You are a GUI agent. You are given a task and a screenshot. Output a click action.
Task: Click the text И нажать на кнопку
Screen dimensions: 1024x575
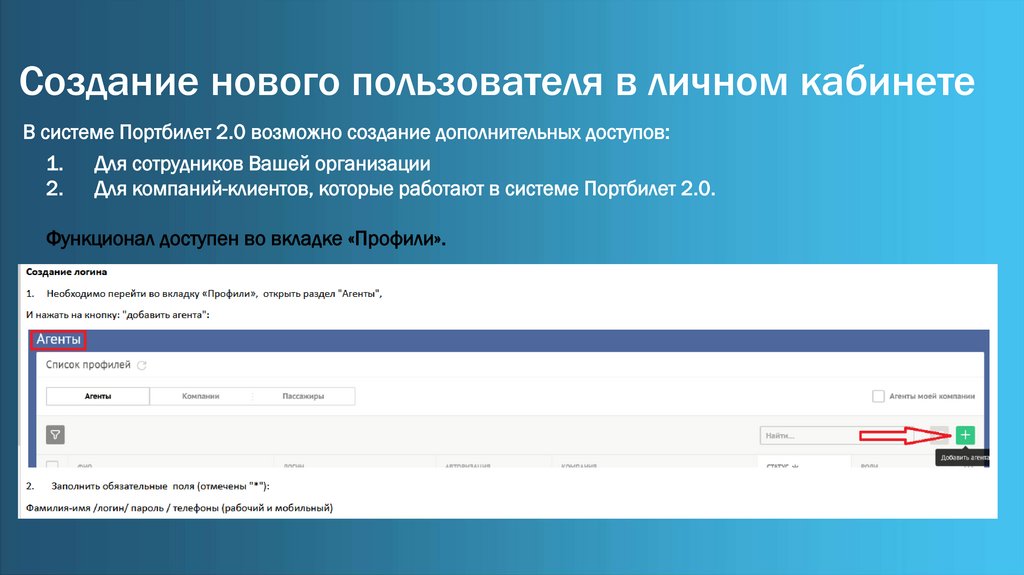click(x=118, y=315)
